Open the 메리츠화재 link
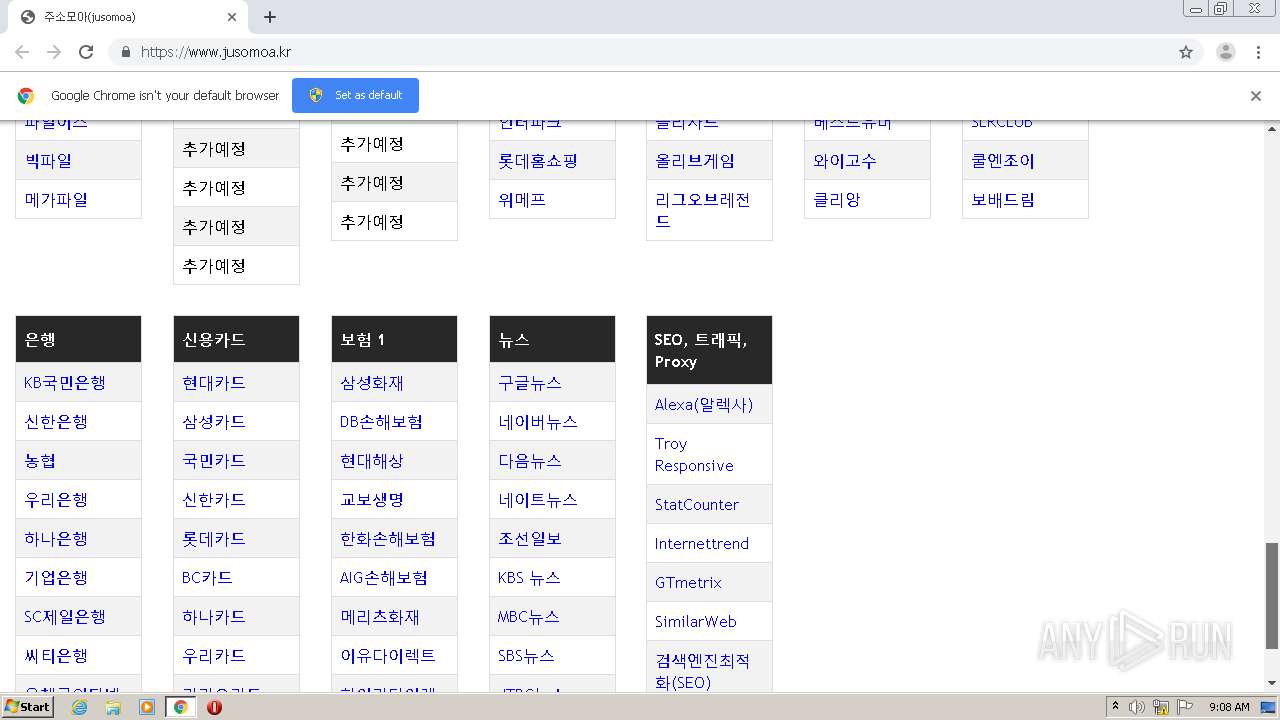1280x720 pixels. coord(380,616)
